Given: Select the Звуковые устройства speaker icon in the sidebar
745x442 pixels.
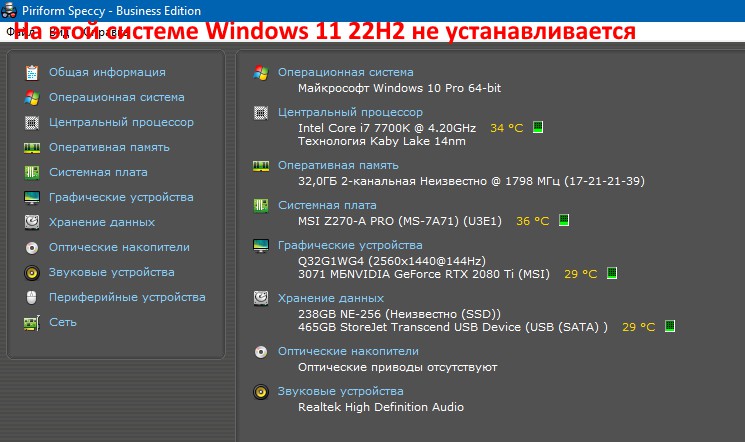Looking at the screenshot, I should 32,273.
